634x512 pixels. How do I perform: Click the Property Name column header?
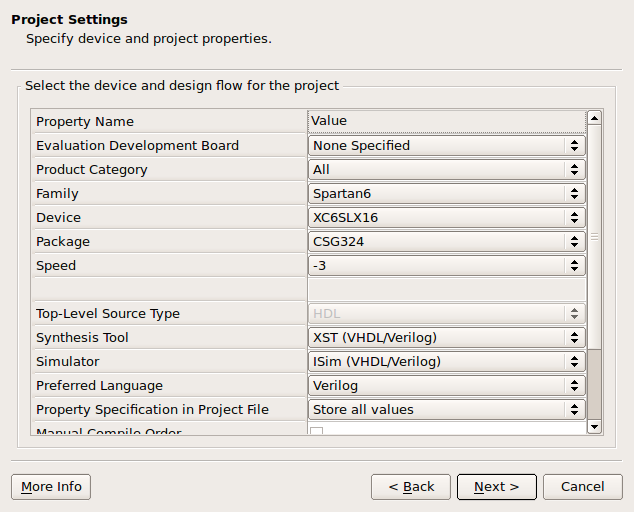169,121
